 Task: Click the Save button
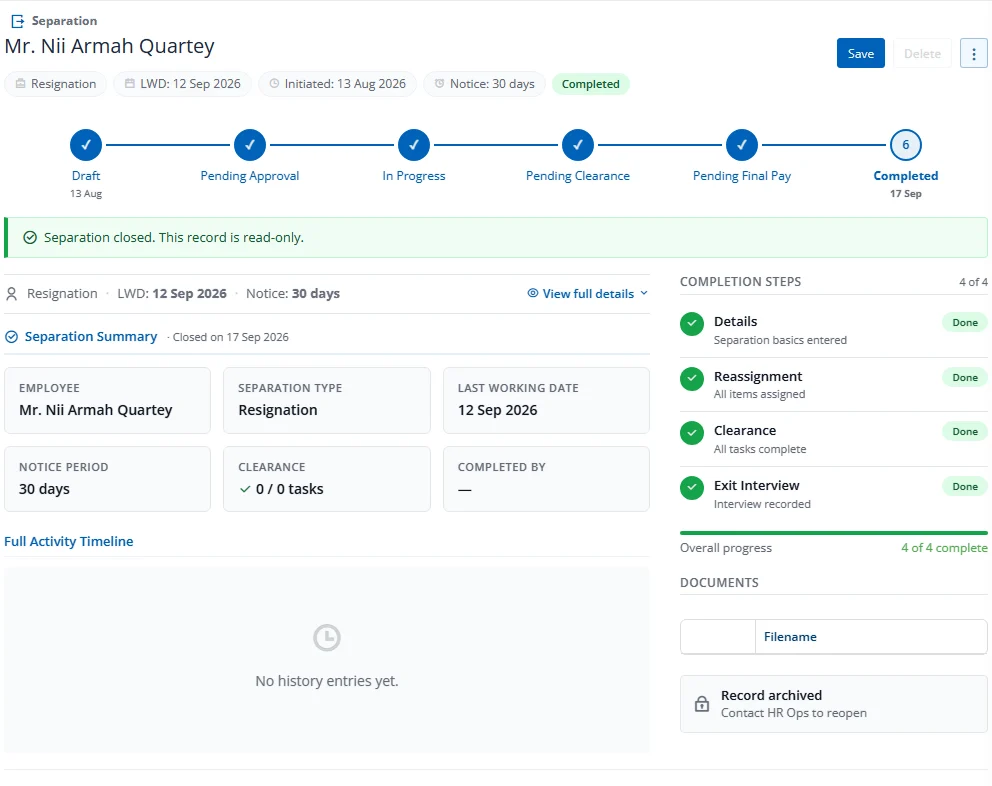click(x=860, y=54)
